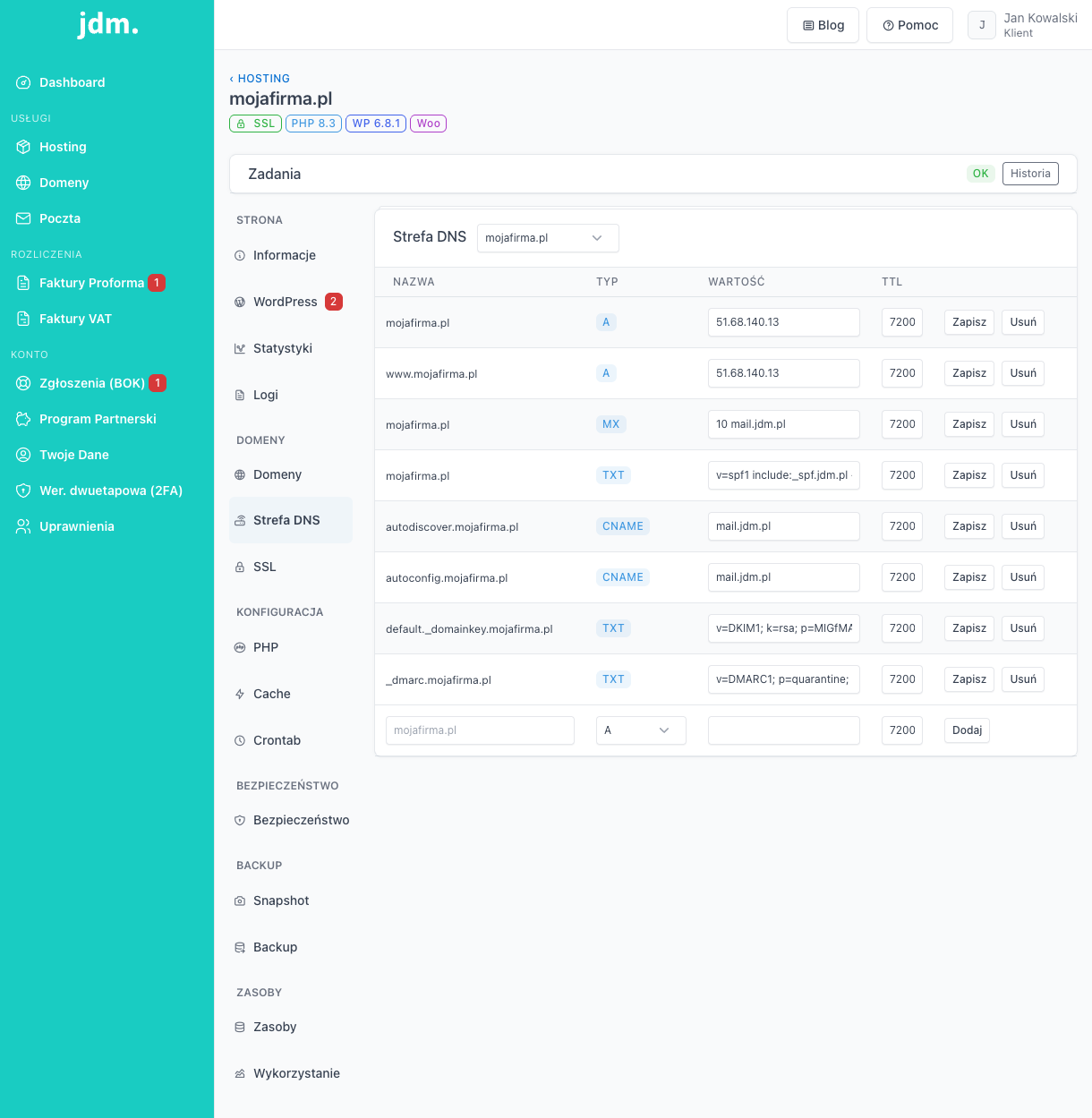The image size is (1092, 1118).
Task: Open Program Partnerski piggy bank icon
Action: (23, 419)
